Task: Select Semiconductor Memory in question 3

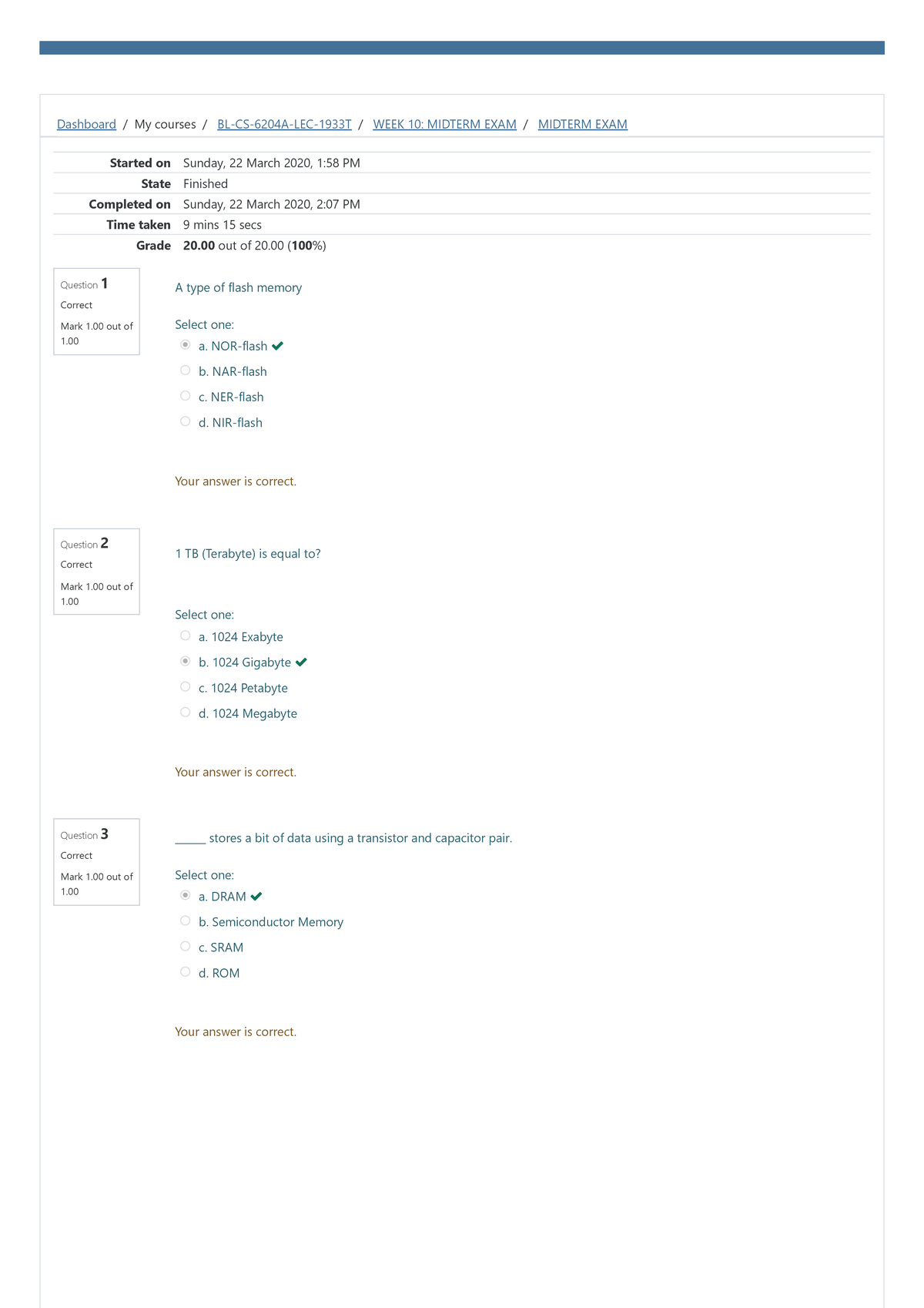Action: click(185, 920)
